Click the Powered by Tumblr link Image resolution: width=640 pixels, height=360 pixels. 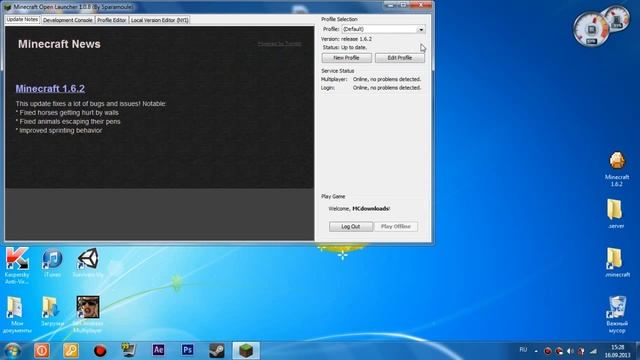pyautogui.click(x=280, y=44)
